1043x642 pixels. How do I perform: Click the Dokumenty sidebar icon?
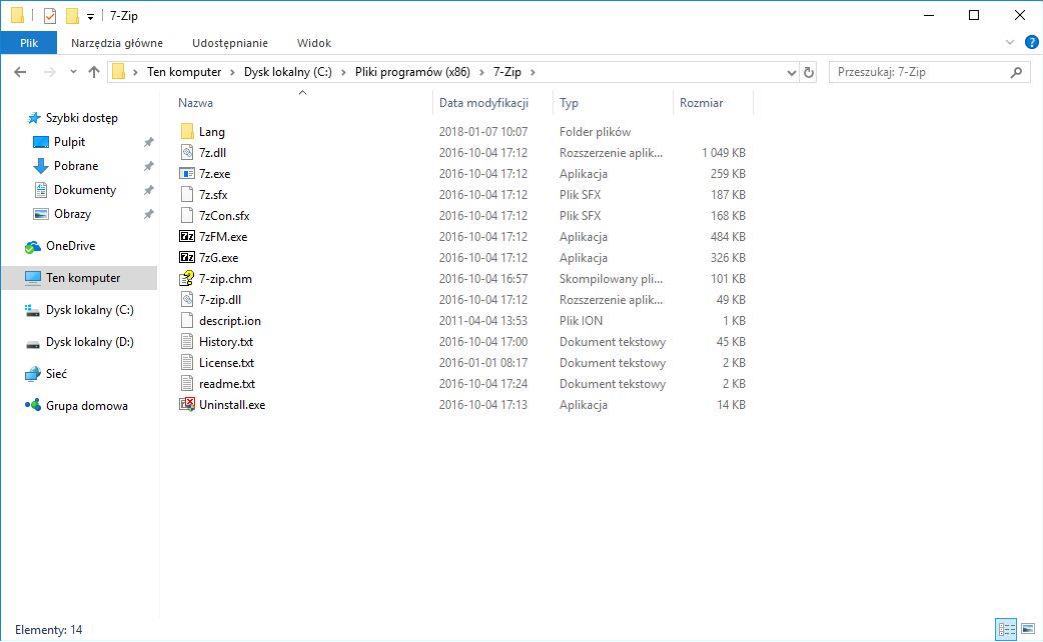click(41, 190)
